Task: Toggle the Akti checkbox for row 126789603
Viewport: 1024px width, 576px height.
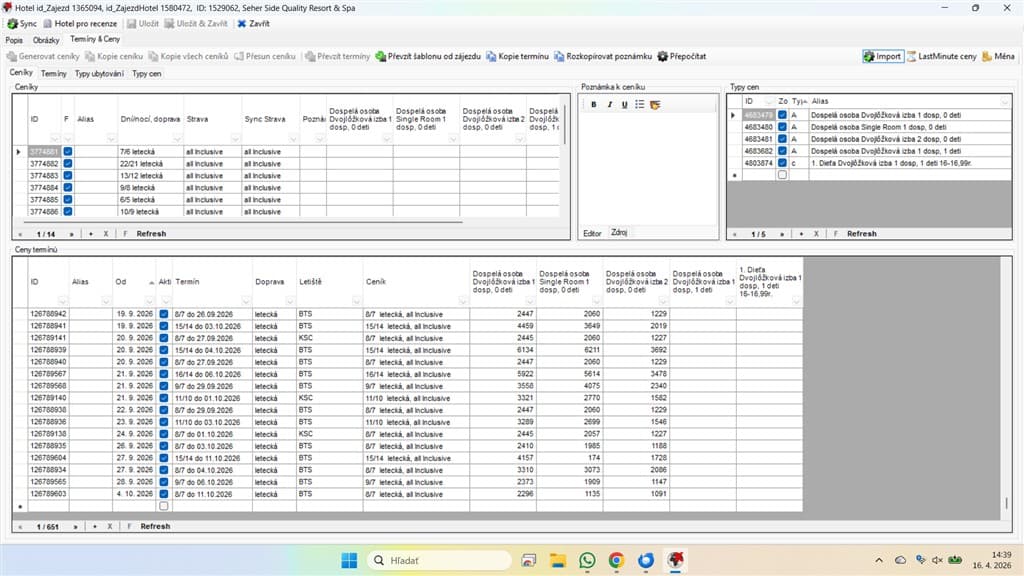Action: (164, 494)
